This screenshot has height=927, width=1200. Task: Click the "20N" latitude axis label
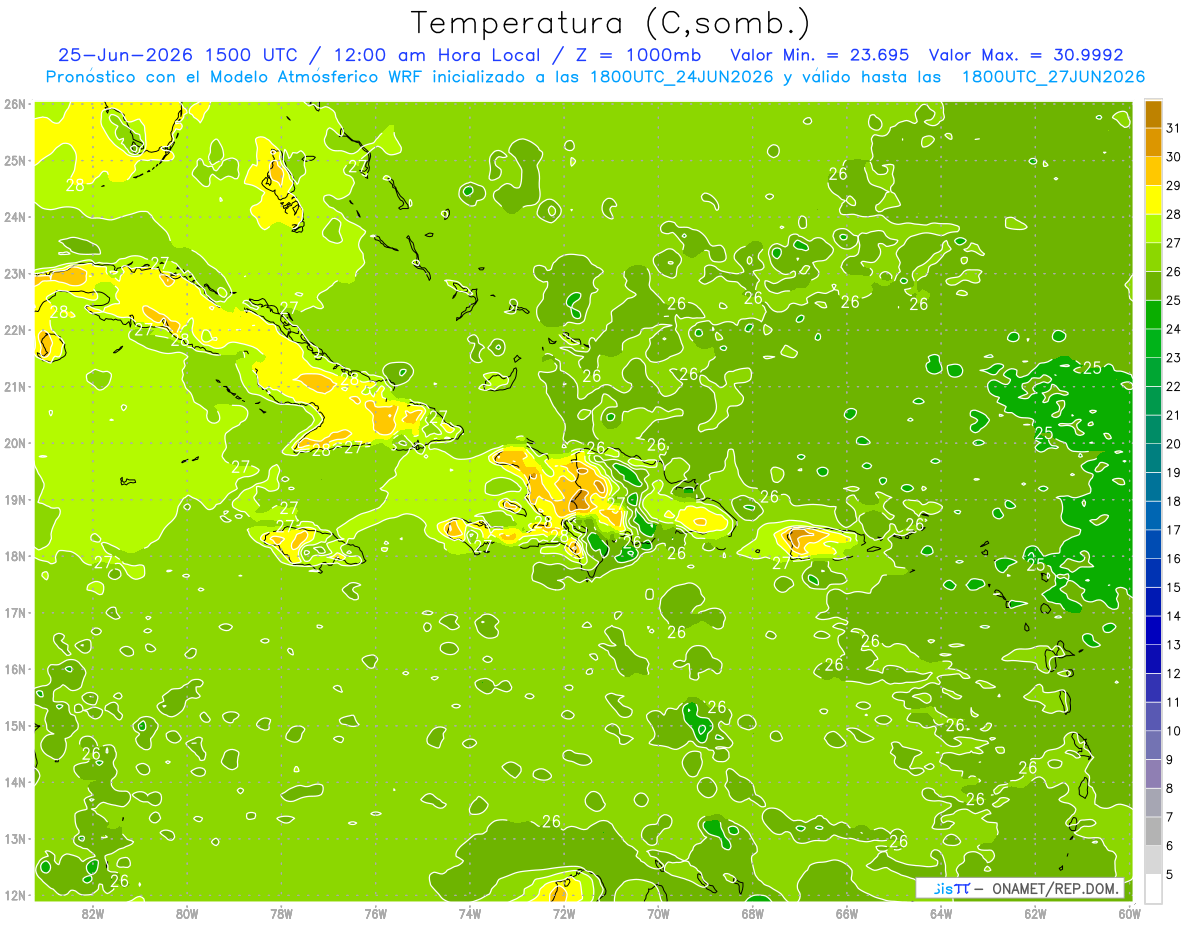[x=15, y=443]
